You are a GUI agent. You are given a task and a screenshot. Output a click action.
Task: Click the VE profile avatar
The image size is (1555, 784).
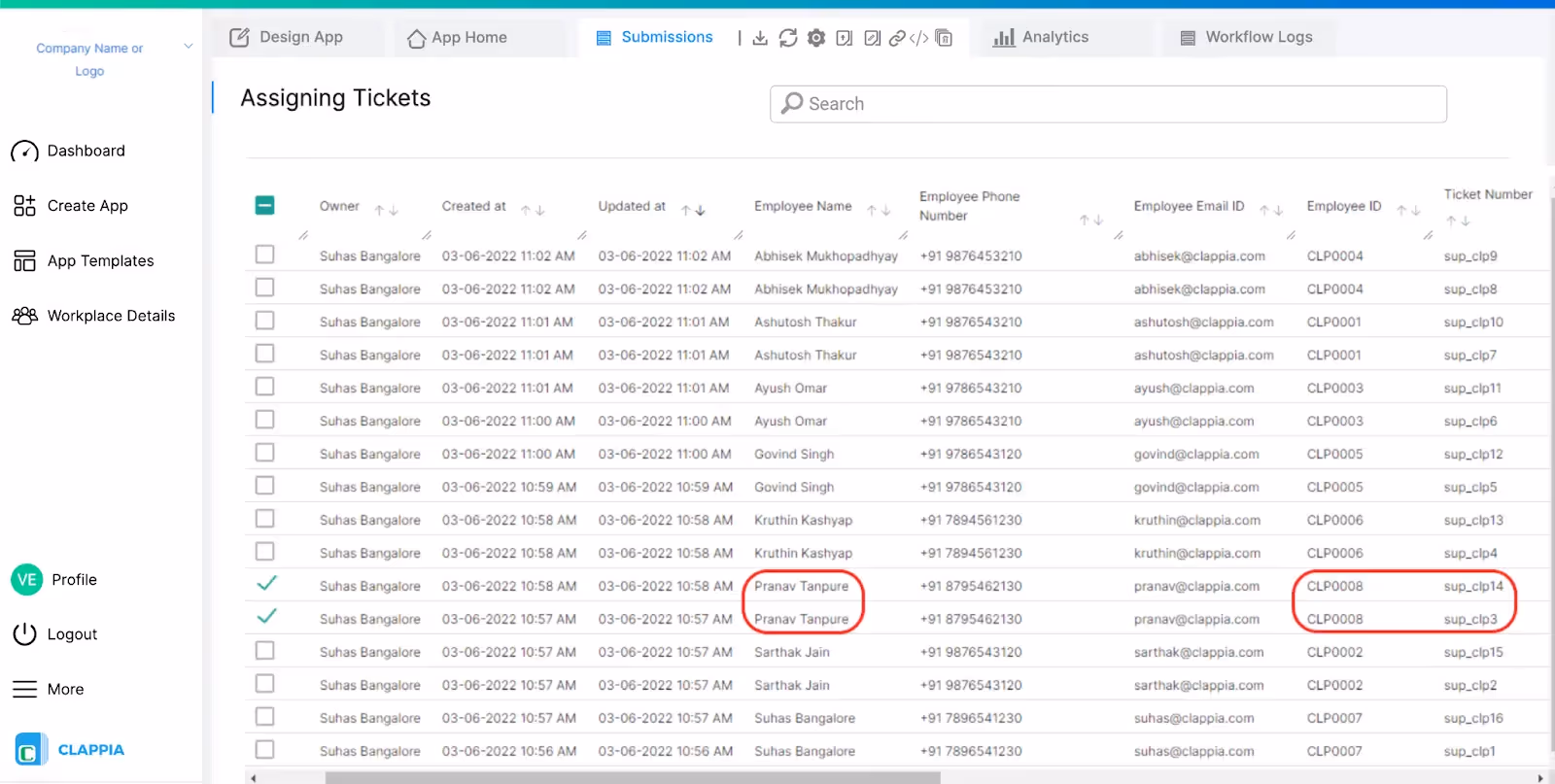pos(27,580)
